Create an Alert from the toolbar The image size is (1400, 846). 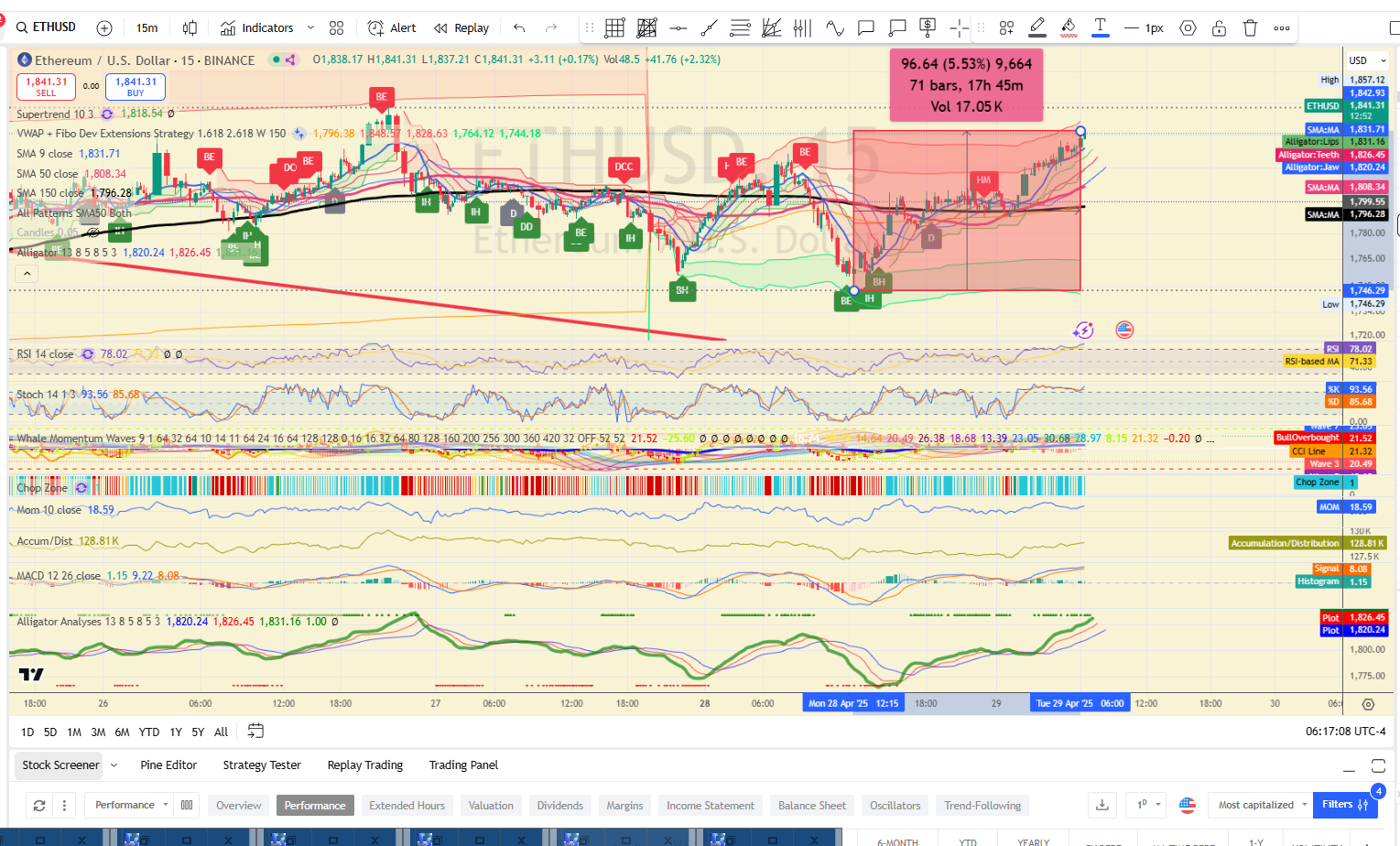[x=392, y=28]
